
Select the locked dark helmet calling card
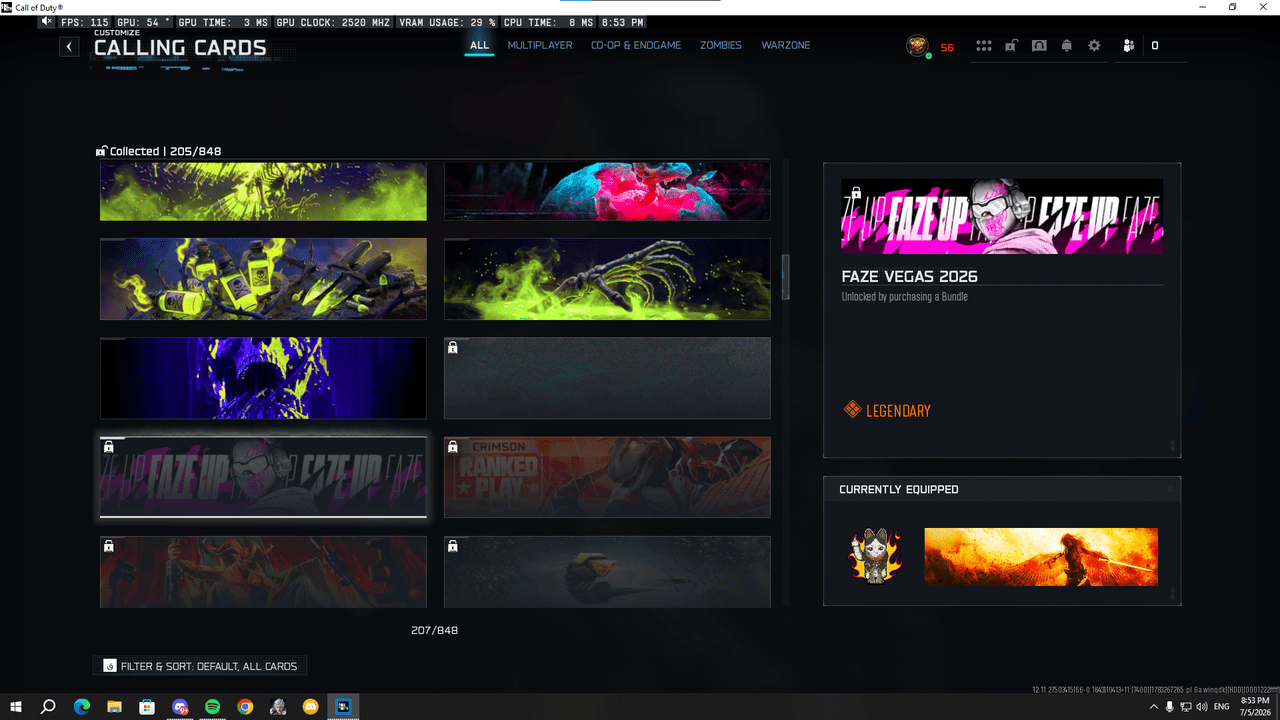607,572
